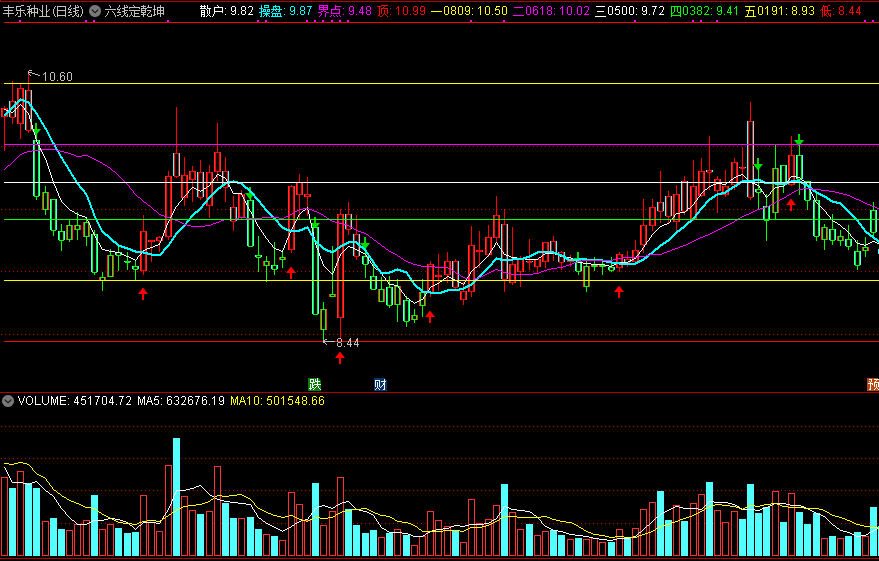
Task: Select the 三0500: 9.72 level label
Action: point(630,11)
